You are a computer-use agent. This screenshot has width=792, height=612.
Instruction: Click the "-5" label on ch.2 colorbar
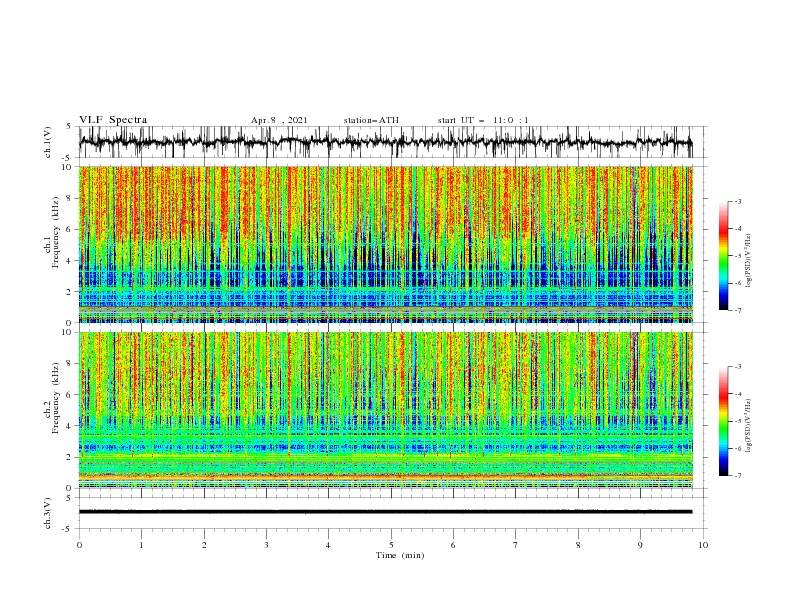tap(738, 421)
